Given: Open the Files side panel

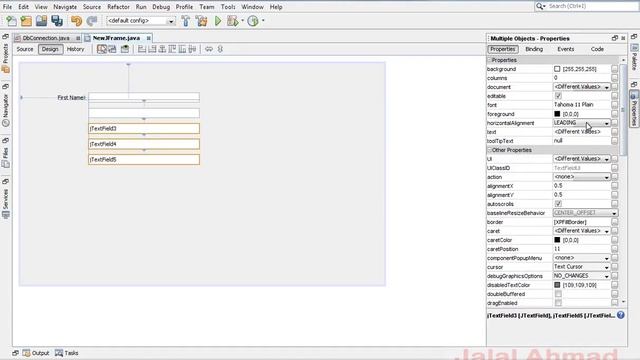Looking at the screenshot, I should pyautogui.click(x=5, y=157).
